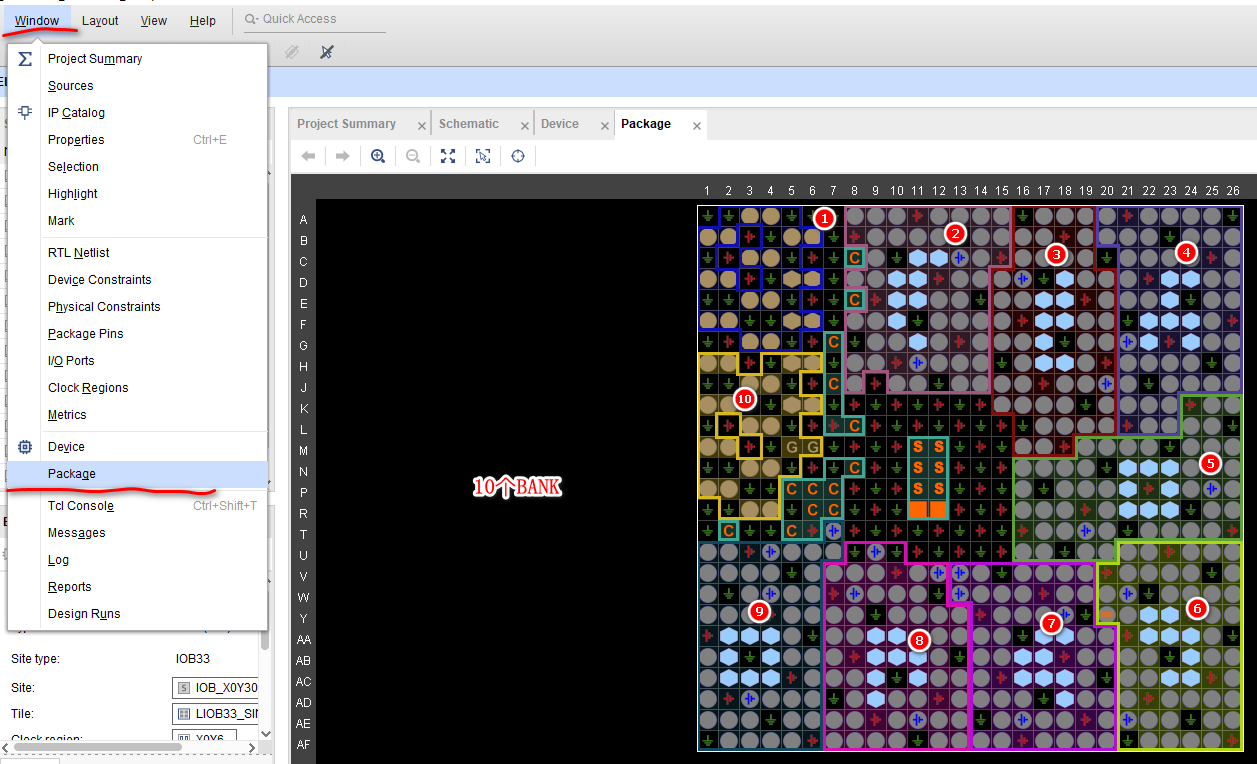Click the Quick Access search field
Screen dimensions: 1257x764
pos(314,19)
